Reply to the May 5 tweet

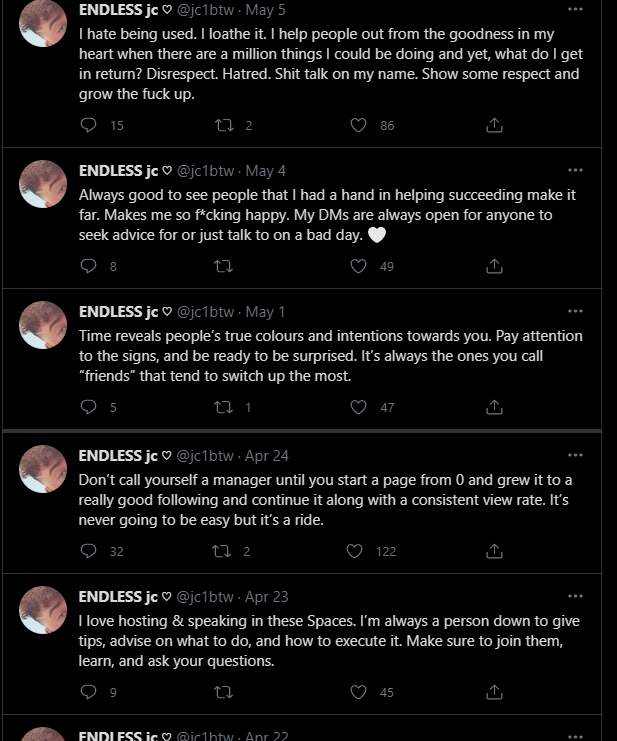click(88, 125)
